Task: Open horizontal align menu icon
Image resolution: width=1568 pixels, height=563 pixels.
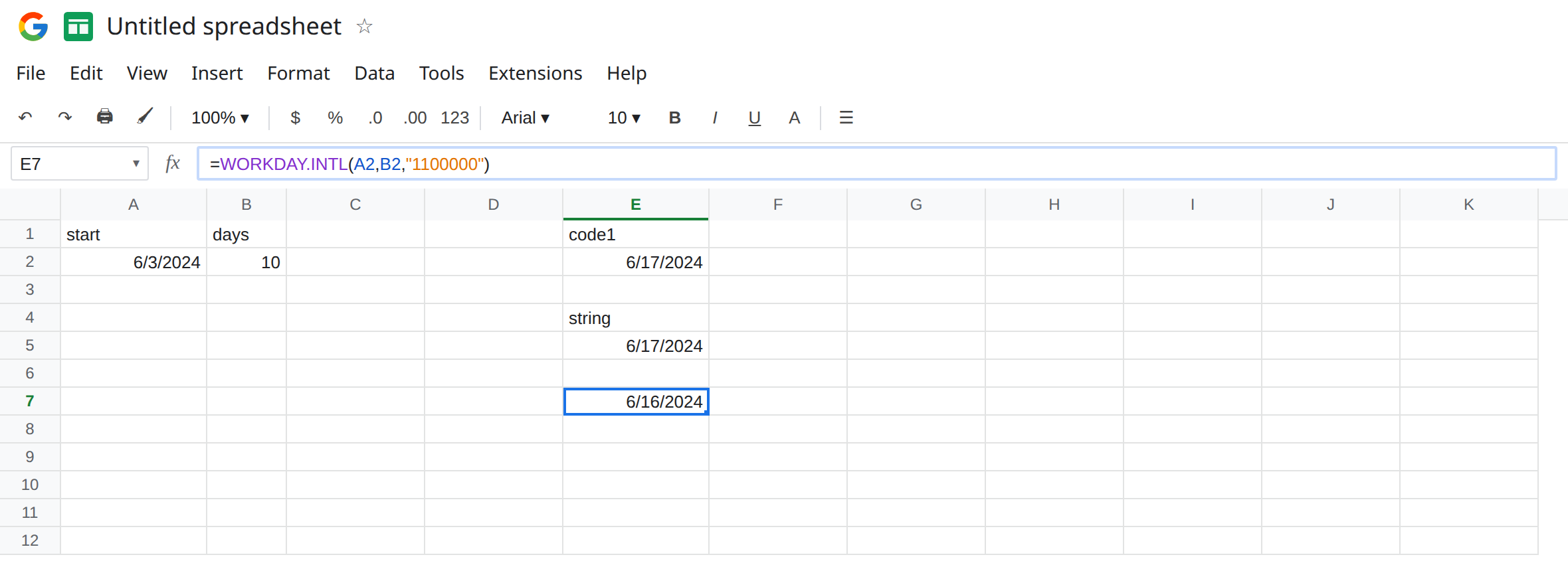Action: [846, 118]
